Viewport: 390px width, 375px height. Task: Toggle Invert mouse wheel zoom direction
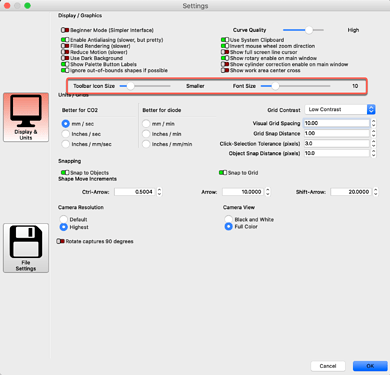pos(225,46)
